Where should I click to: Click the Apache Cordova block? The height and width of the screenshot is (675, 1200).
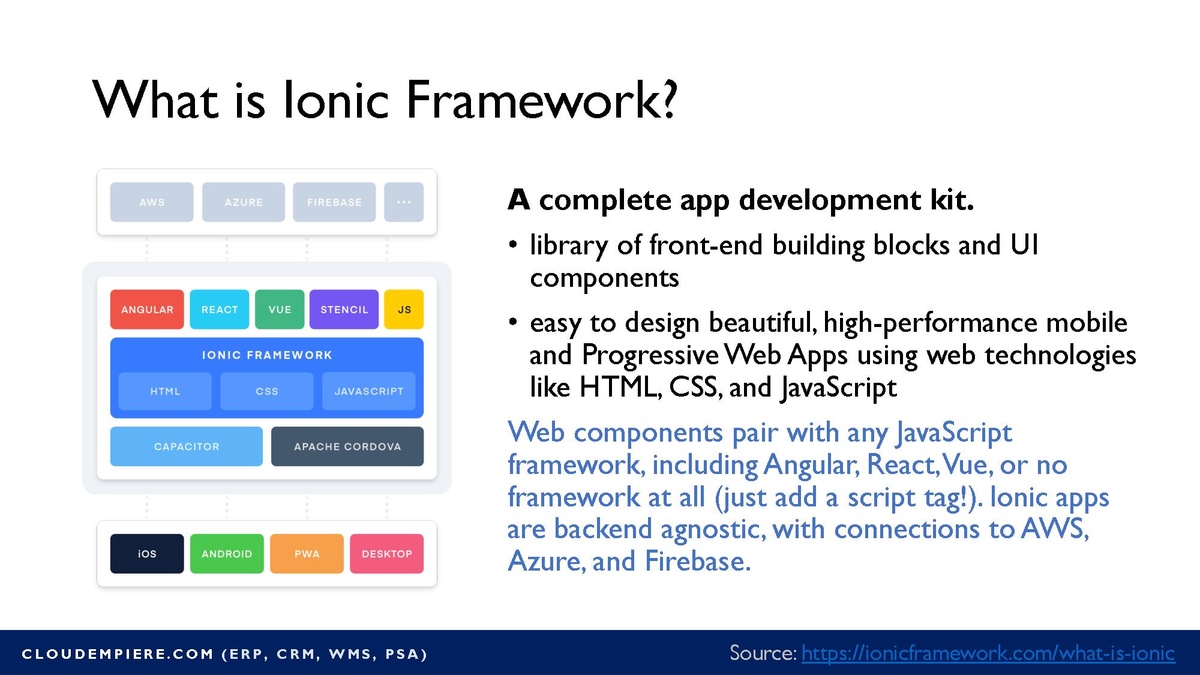tap(347, 447)
